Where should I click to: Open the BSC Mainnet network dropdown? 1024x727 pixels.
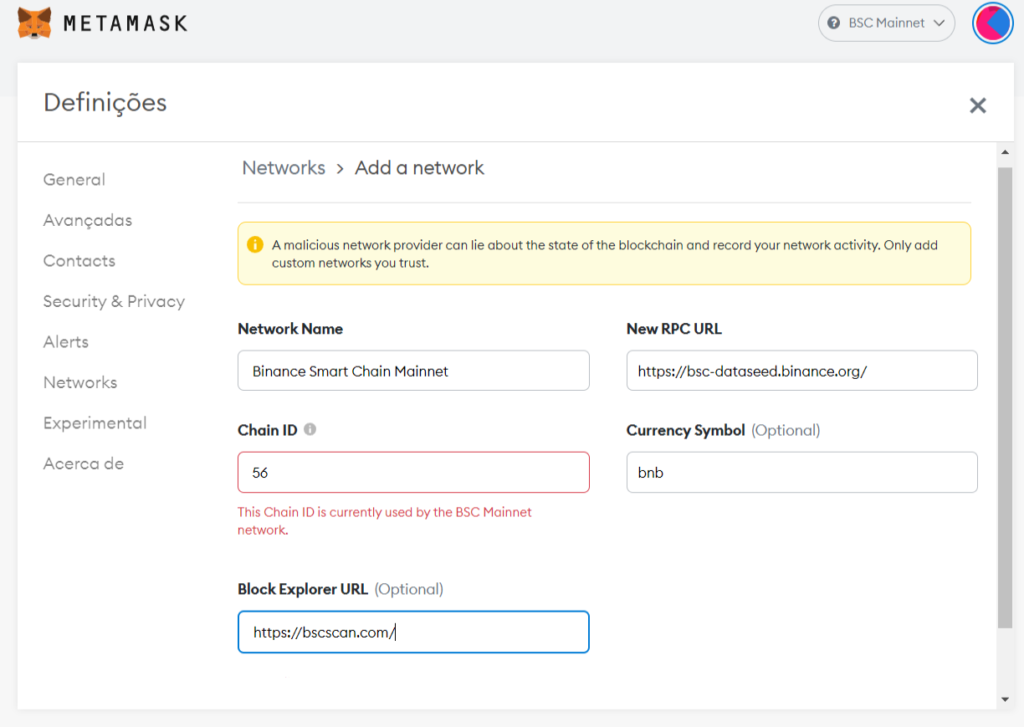886,23
